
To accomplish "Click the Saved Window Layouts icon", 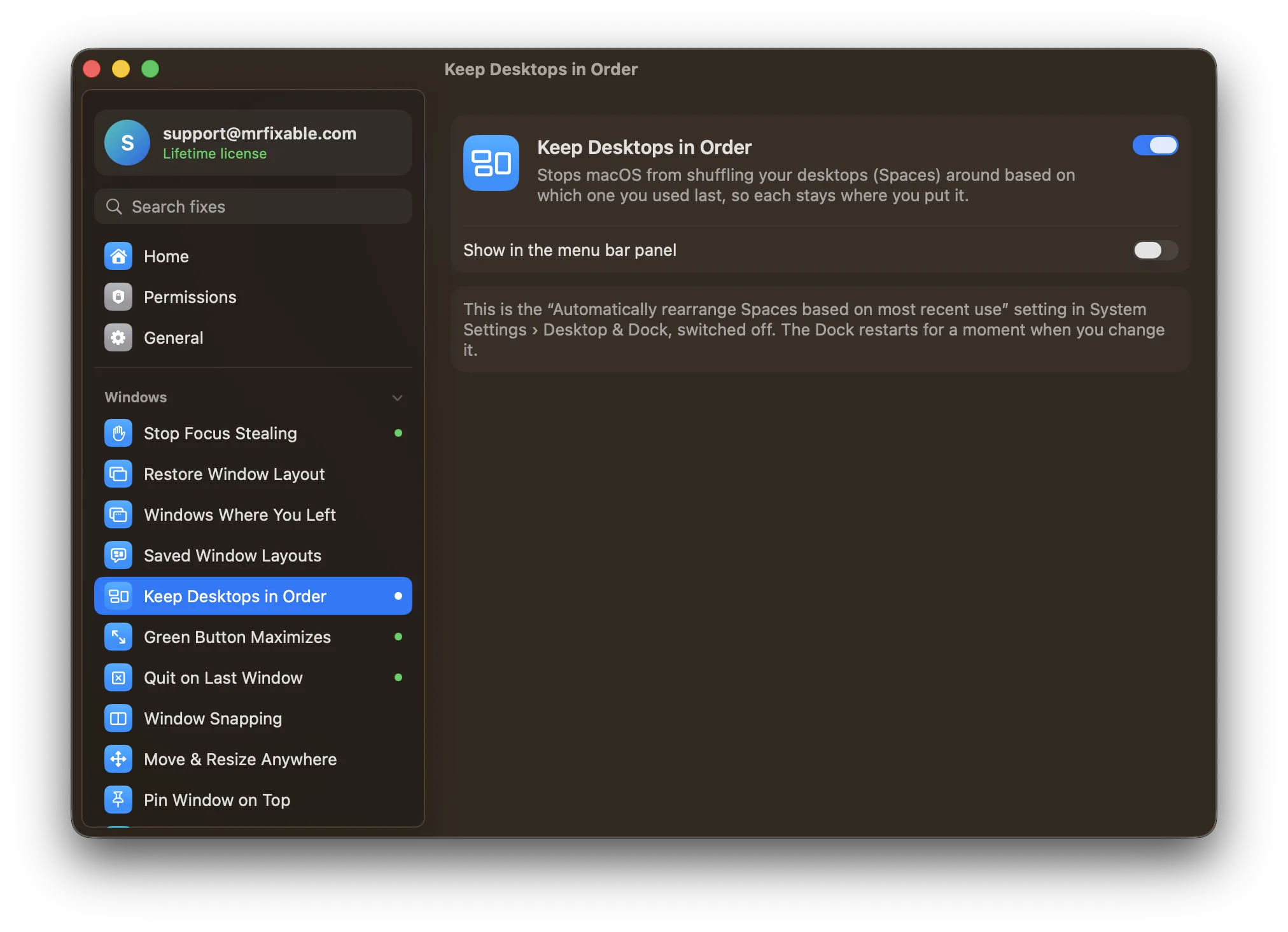I will tap(118, 556).
